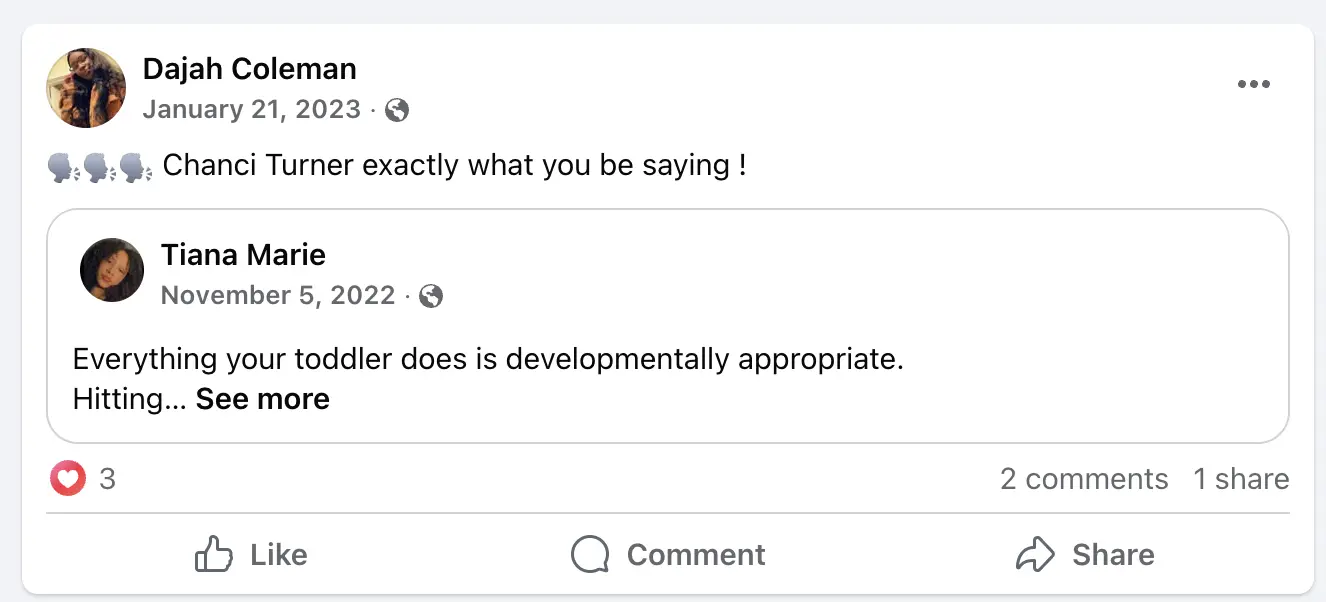This screenshot has width=1326, height=602.
Task: Open the three-dot post options menu
Action: pyautogui.click(x=1253, y=84)
